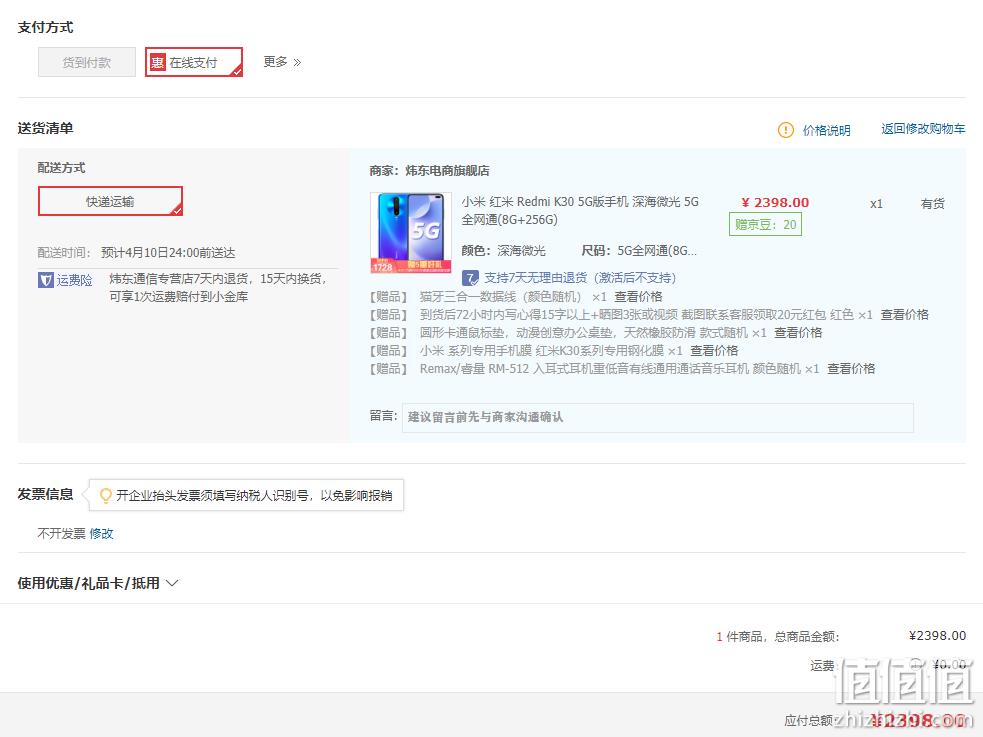Open the 运费险 link
Image resolution: width=983 pixels, height=737 pixels.
pos(74,280)
